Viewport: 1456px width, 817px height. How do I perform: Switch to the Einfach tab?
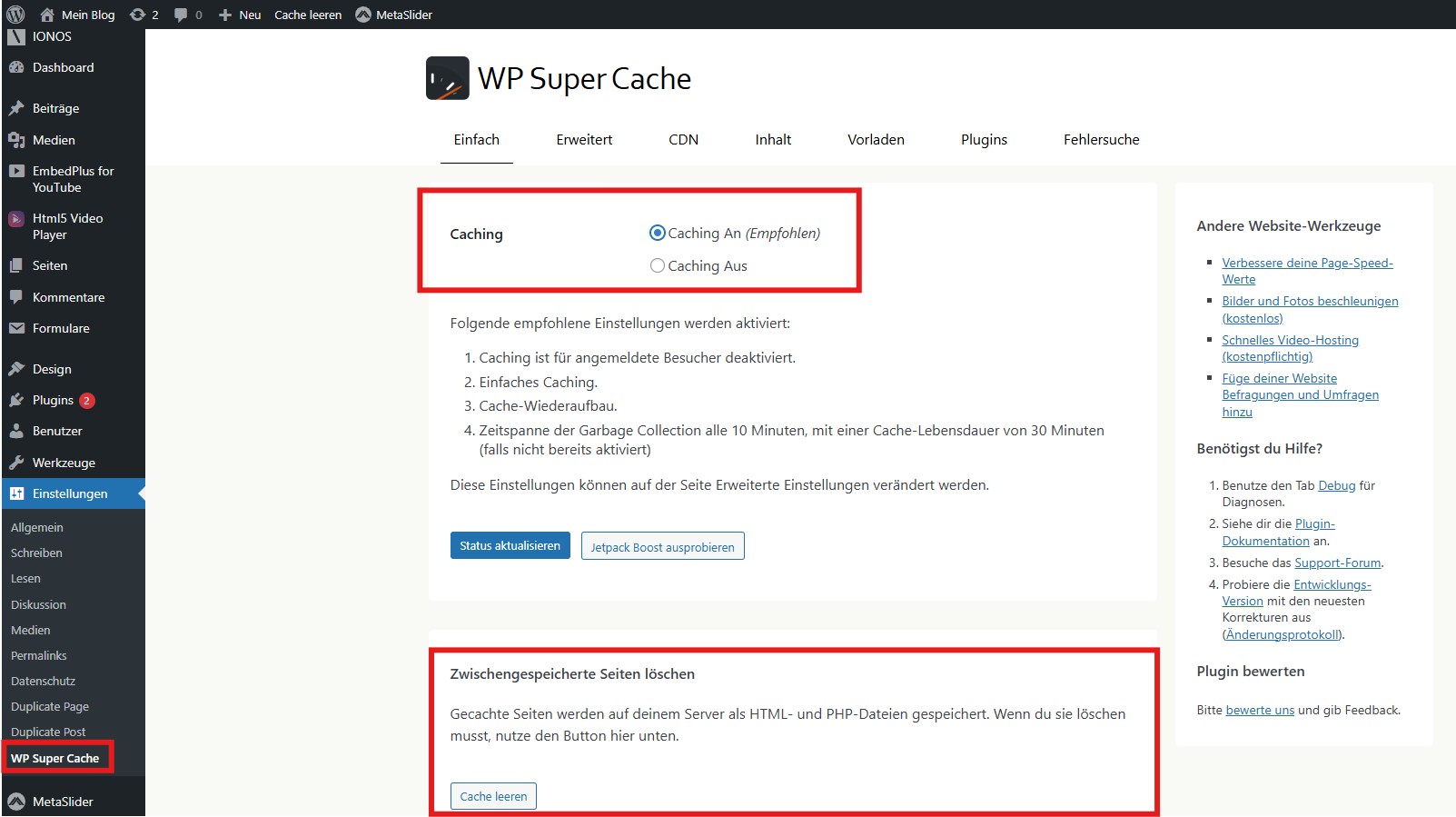[x=477, y=140]
